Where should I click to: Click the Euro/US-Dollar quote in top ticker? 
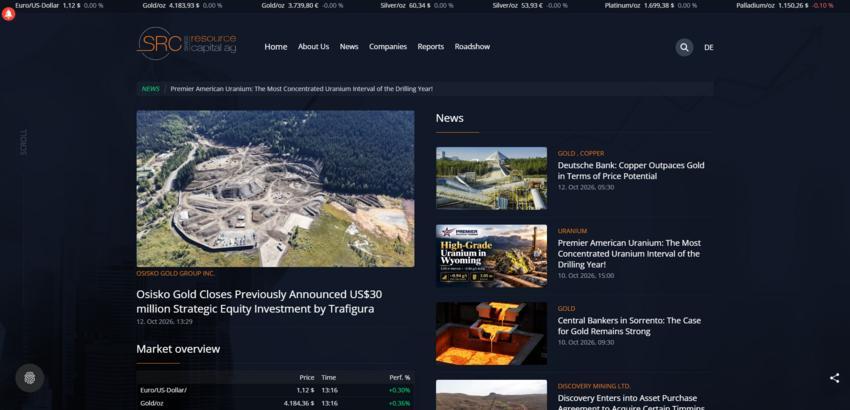coord(59,5)
